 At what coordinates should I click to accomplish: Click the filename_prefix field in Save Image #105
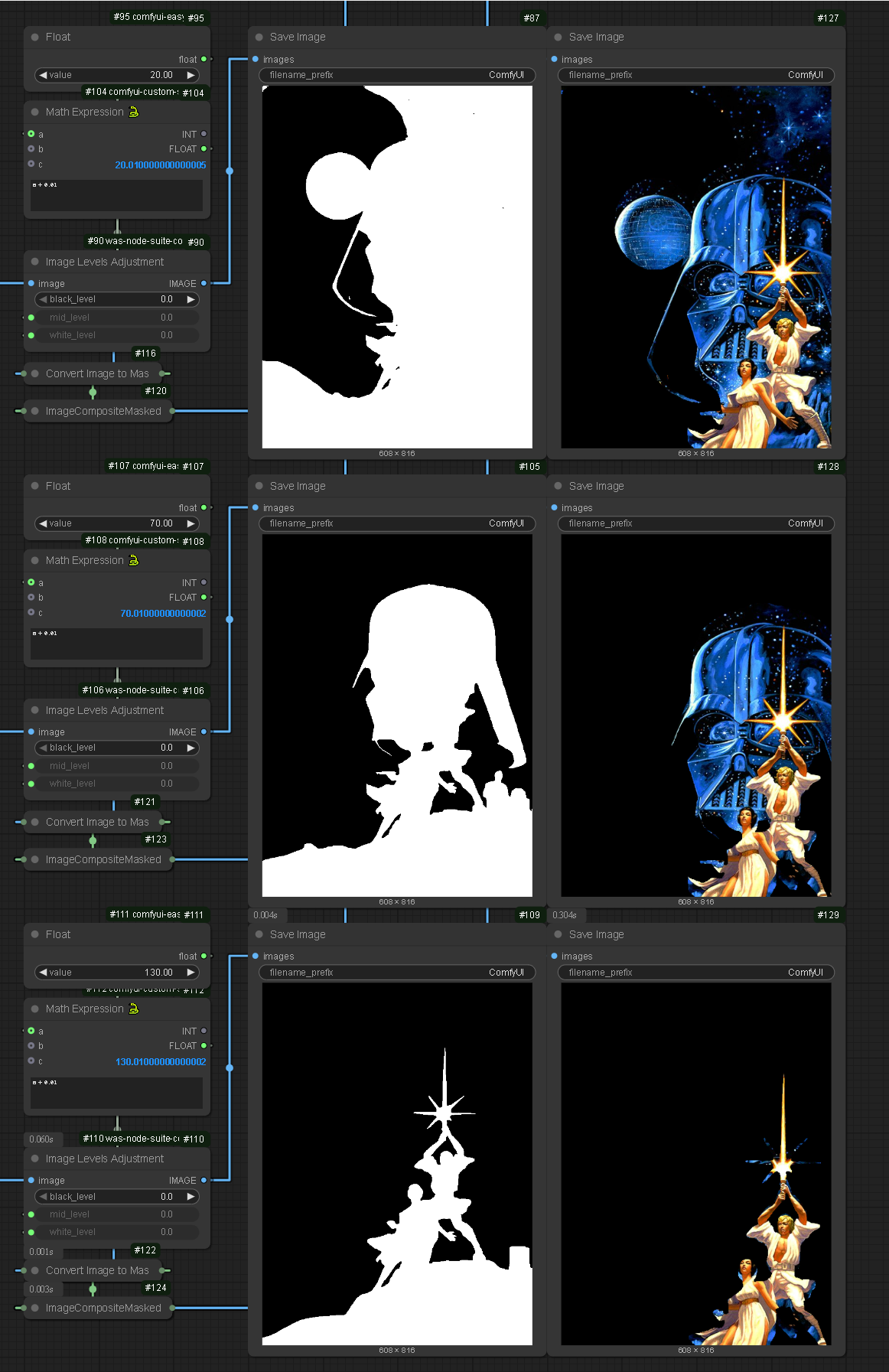(x=397, y=523)
